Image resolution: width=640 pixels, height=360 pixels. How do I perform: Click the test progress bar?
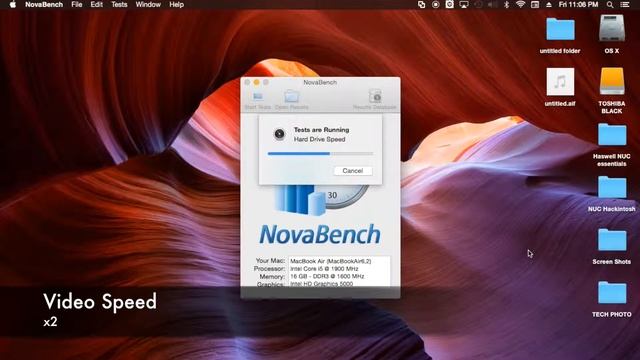(320, 154)
